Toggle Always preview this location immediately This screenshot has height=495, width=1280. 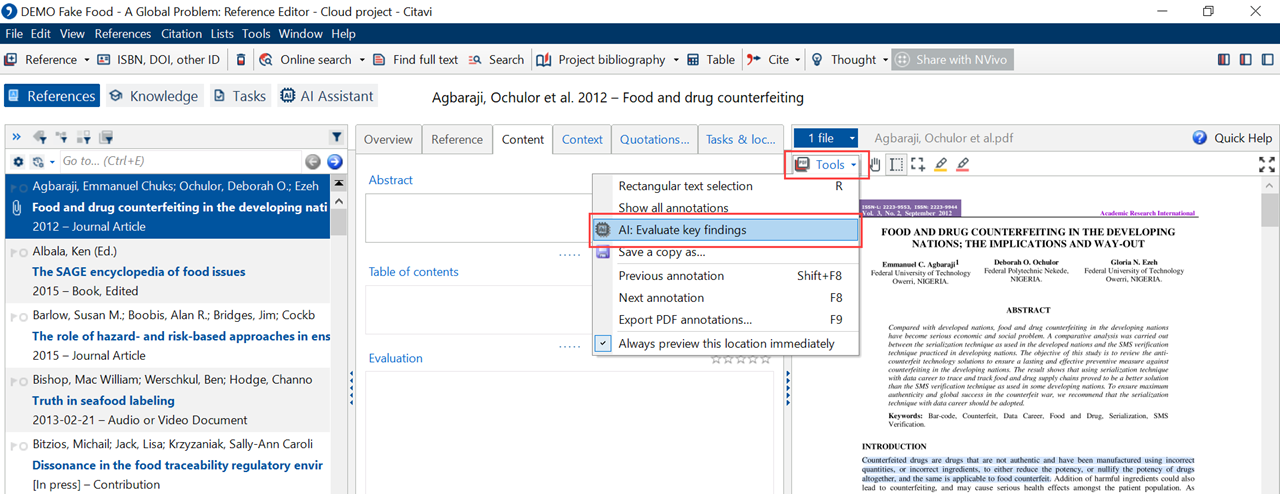click(602, 343)
